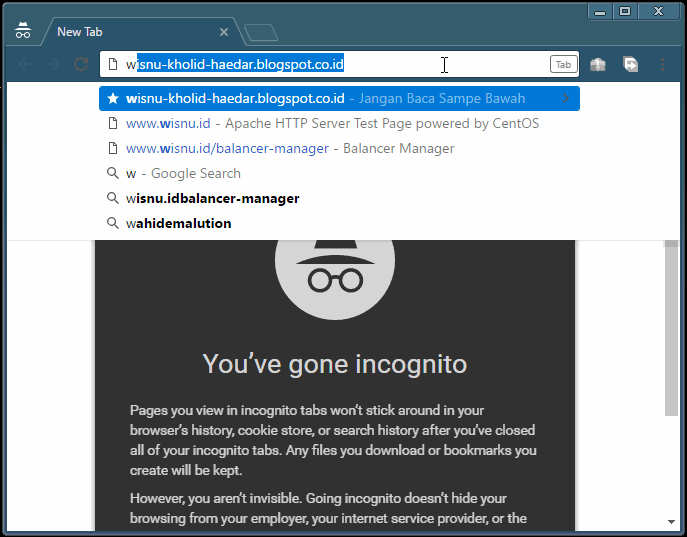Image resolution: width=687 pixels, height=537 pixels.
Task: Expand the arrow on the highlighted suggestion
Action: [566, 99]
